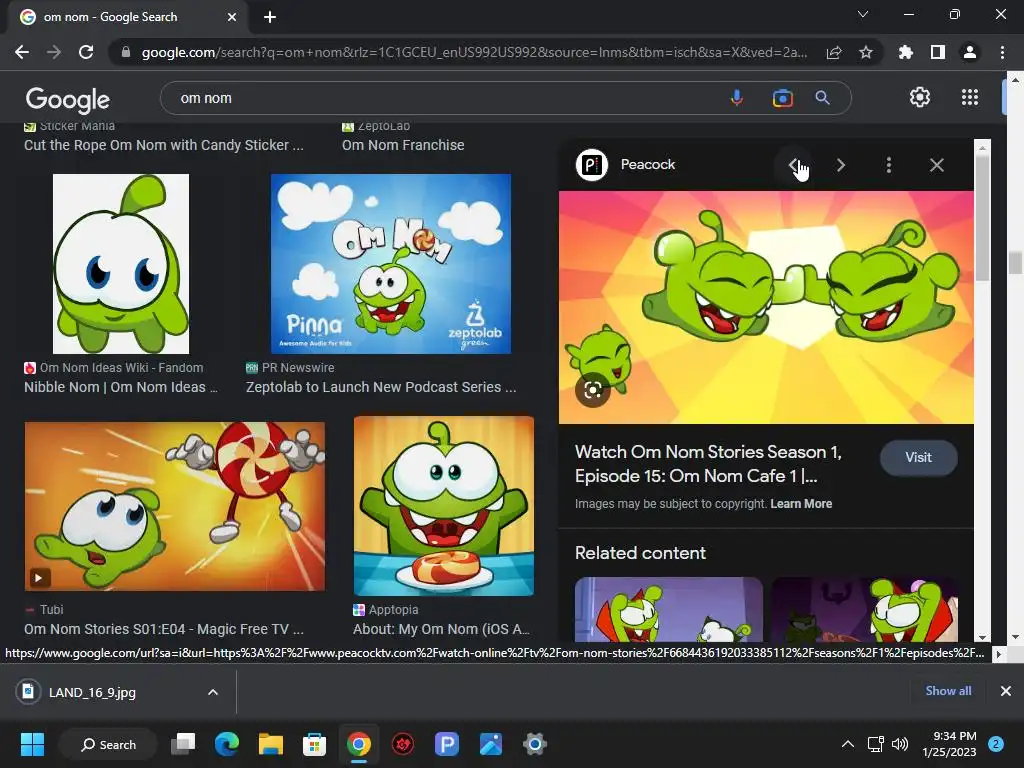Image resolution: width=1024 pixels, height=768 pixels.
Task: Open preview panel more options menu
Action: (x=889, y=165)
